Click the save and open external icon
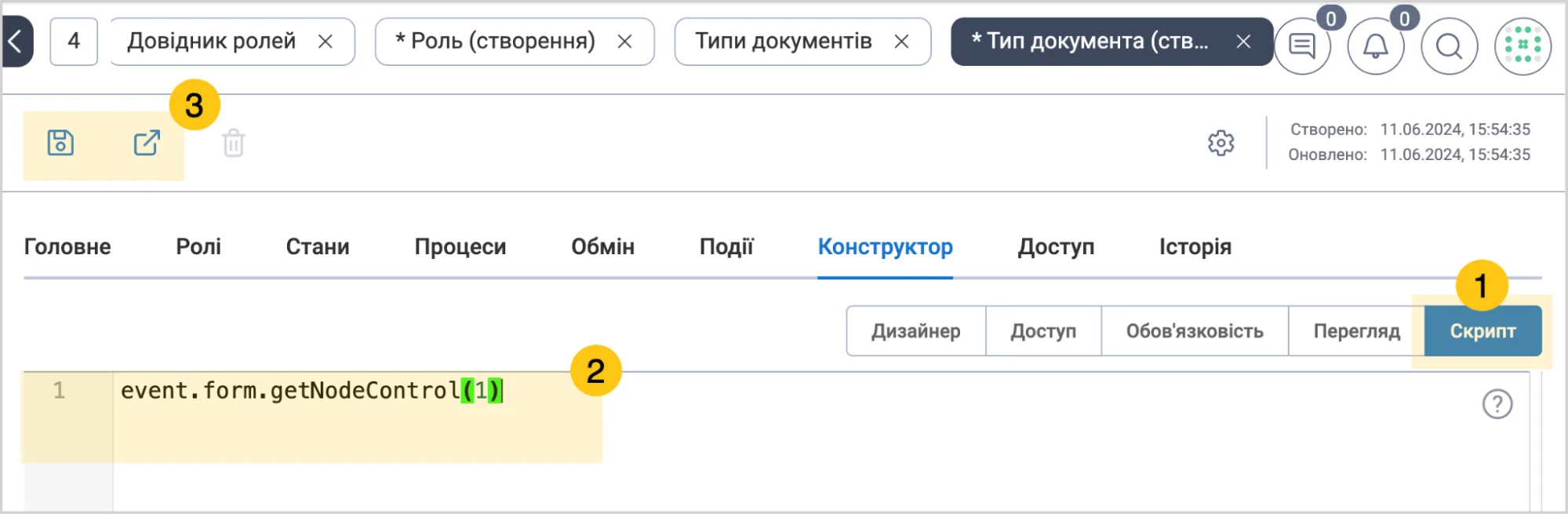Screen dimensions: 1568x514 click(x=147, y=143)
